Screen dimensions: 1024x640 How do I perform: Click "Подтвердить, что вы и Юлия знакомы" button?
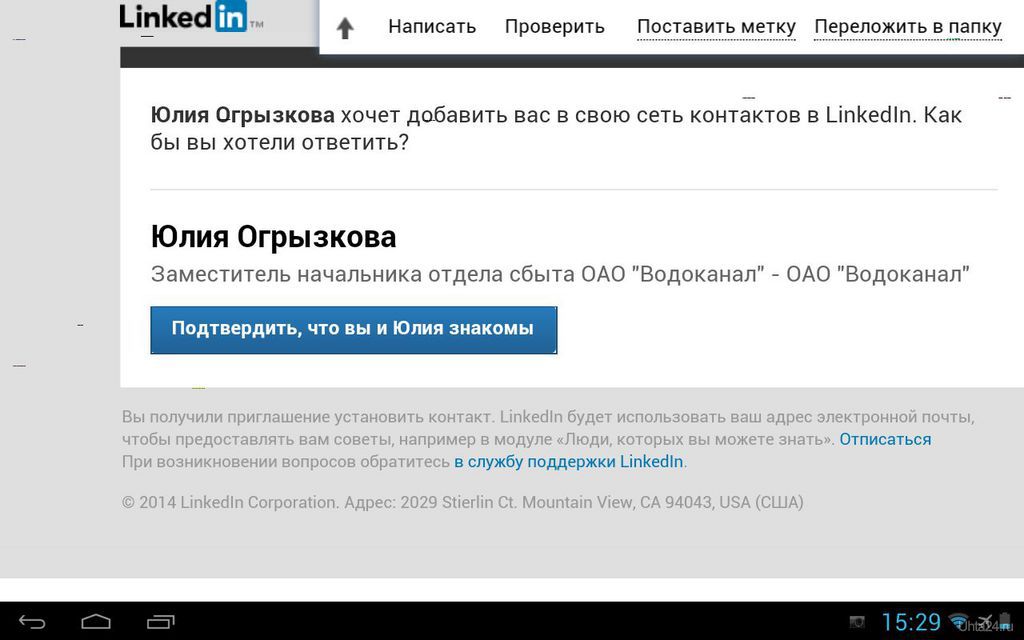[x=353, y=330]
